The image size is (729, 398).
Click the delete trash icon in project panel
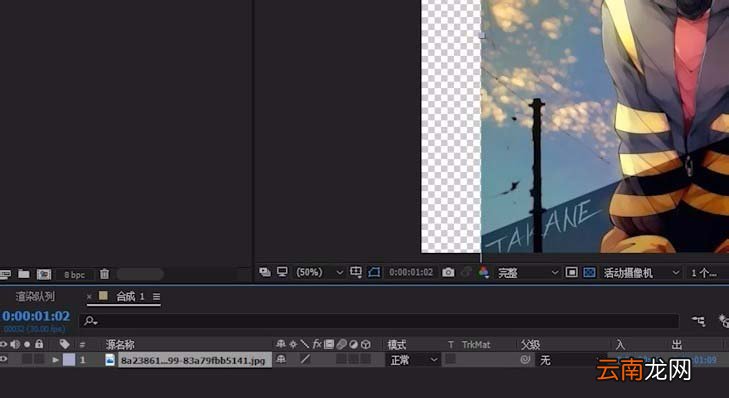(105, 274)
